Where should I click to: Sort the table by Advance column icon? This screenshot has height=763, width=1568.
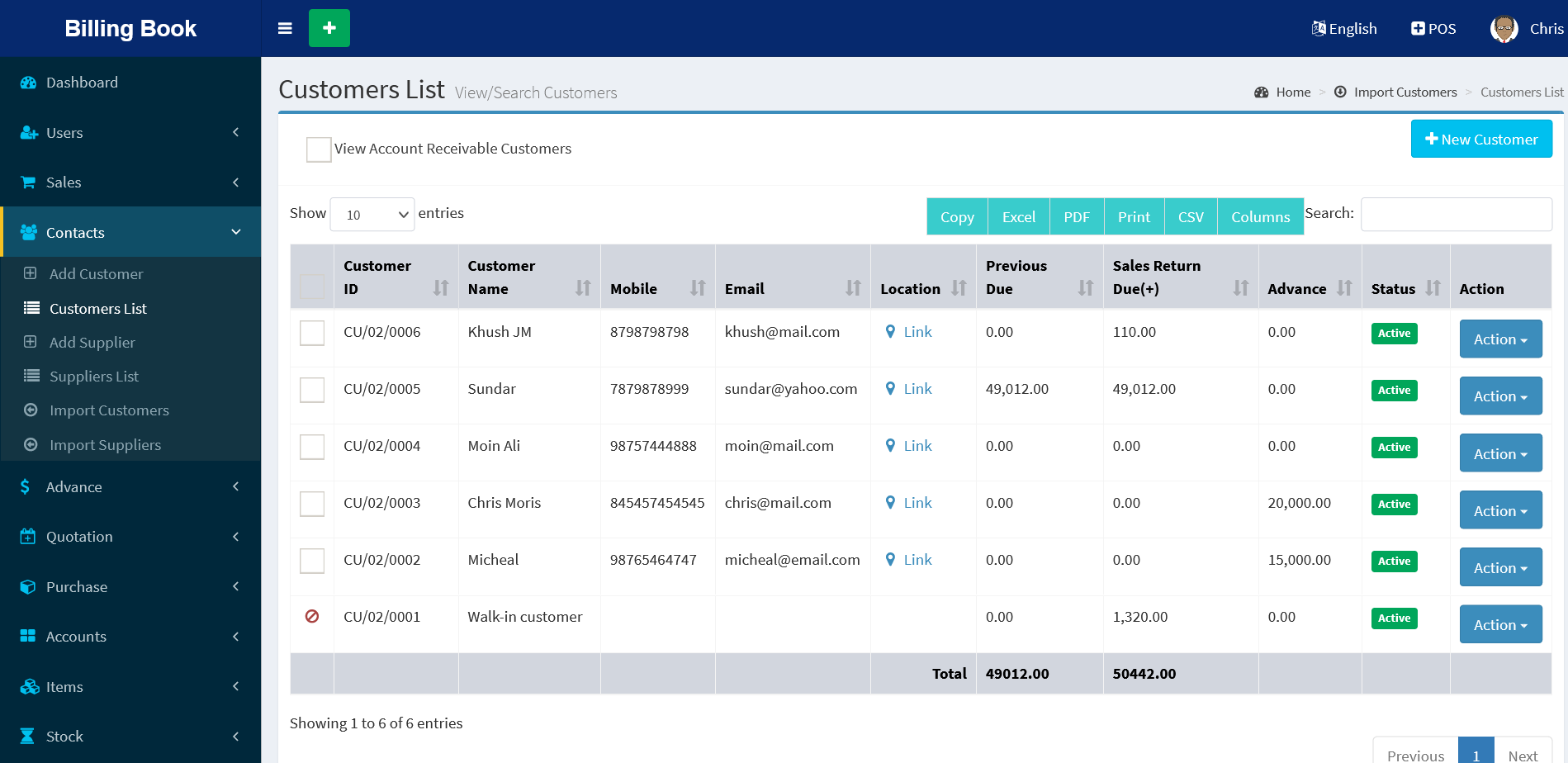(x=1344, y=288)
